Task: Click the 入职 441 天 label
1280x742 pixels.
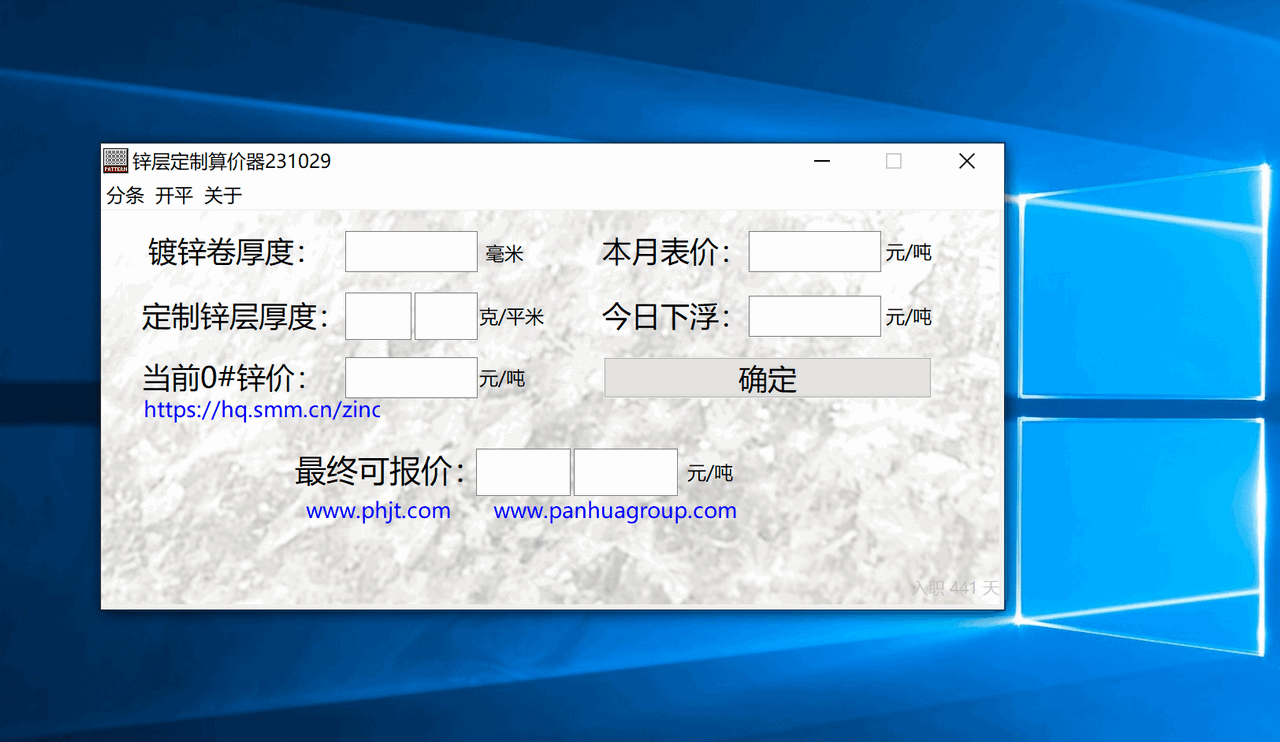Action: pyautogui.click(x=955, y=588)
